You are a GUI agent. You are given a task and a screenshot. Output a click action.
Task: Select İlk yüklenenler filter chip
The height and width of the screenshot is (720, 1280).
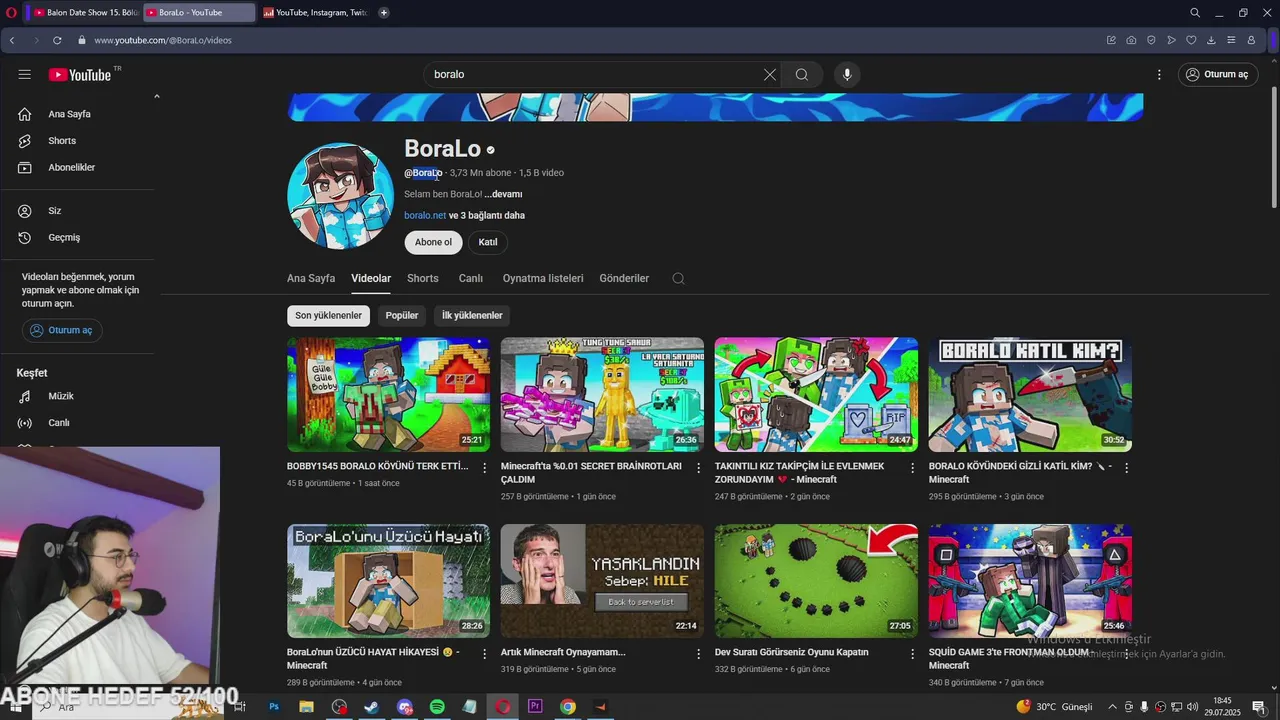(x=472, y=316)
